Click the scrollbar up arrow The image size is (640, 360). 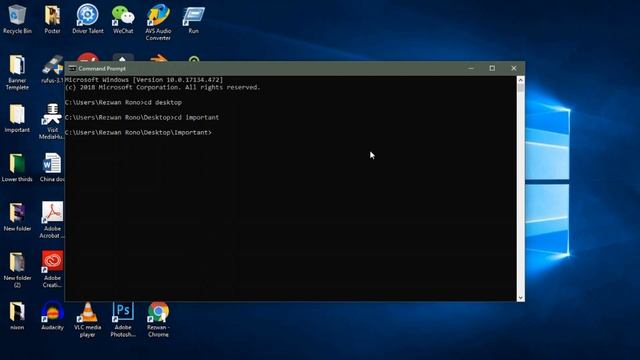tap(520, 80)
